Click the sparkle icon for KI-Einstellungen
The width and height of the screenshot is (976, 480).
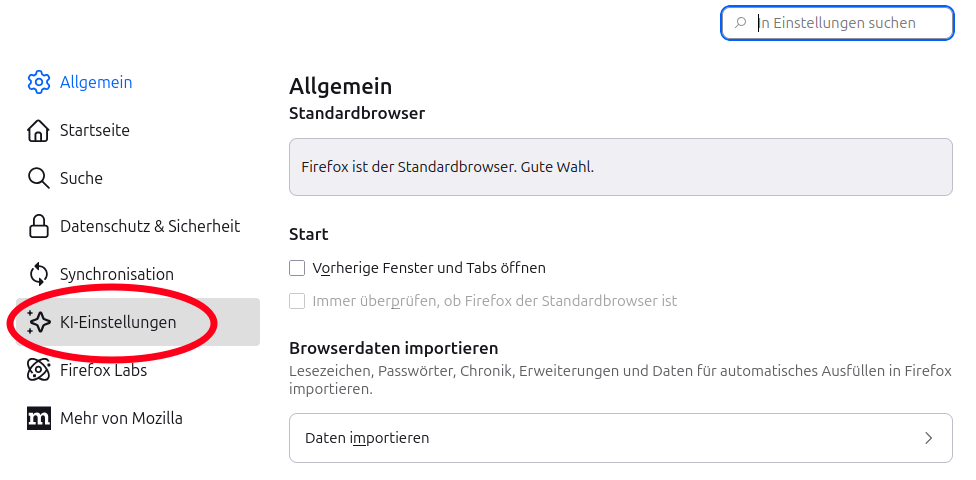(x=38, y=322)
